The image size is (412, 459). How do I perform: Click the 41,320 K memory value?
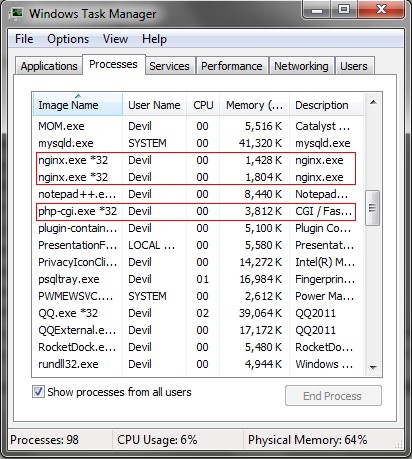260,143
